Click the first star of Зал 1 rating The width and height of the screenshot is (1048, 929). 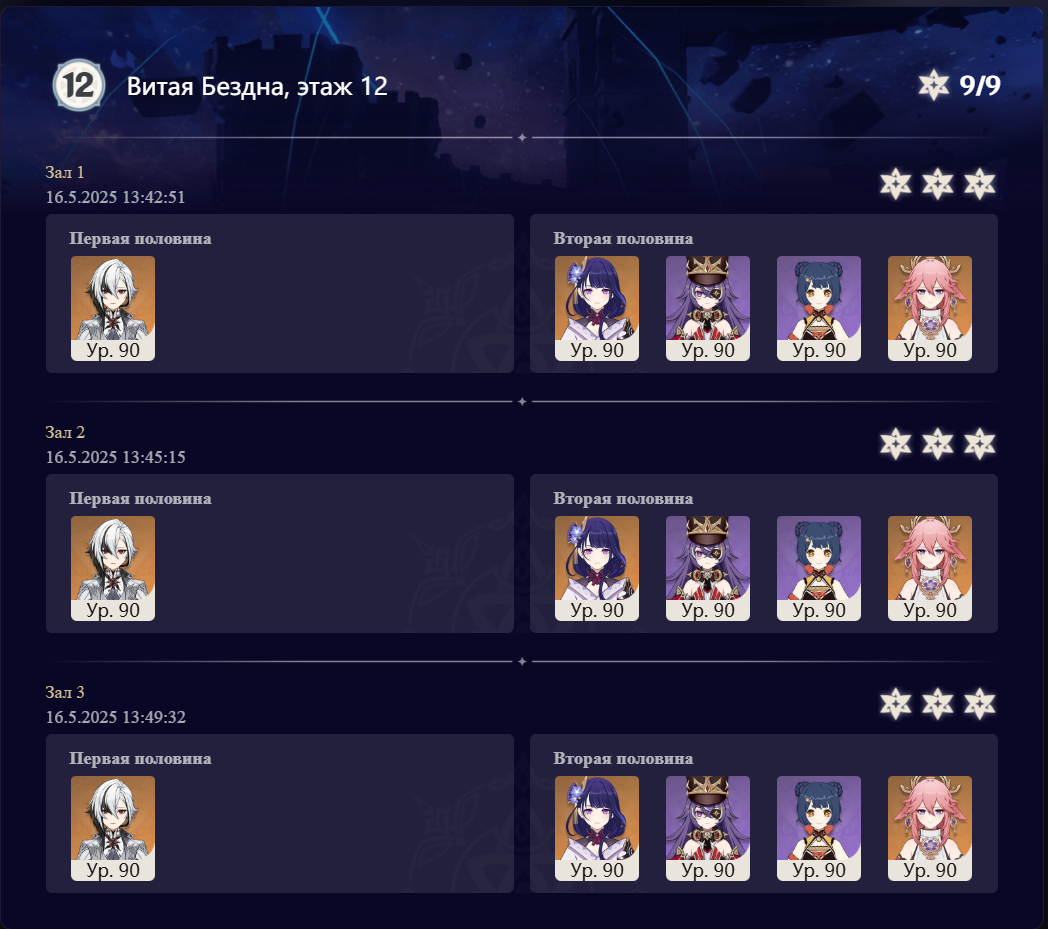(896, 184)
